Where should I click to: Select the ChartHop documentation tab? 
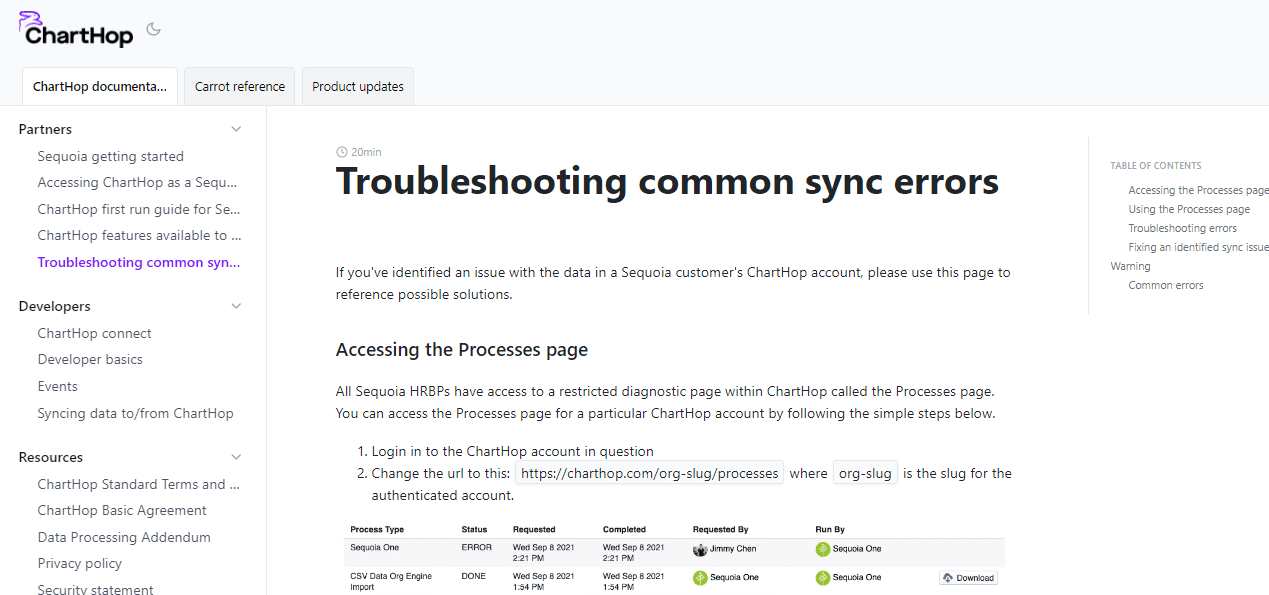(100, 87)
